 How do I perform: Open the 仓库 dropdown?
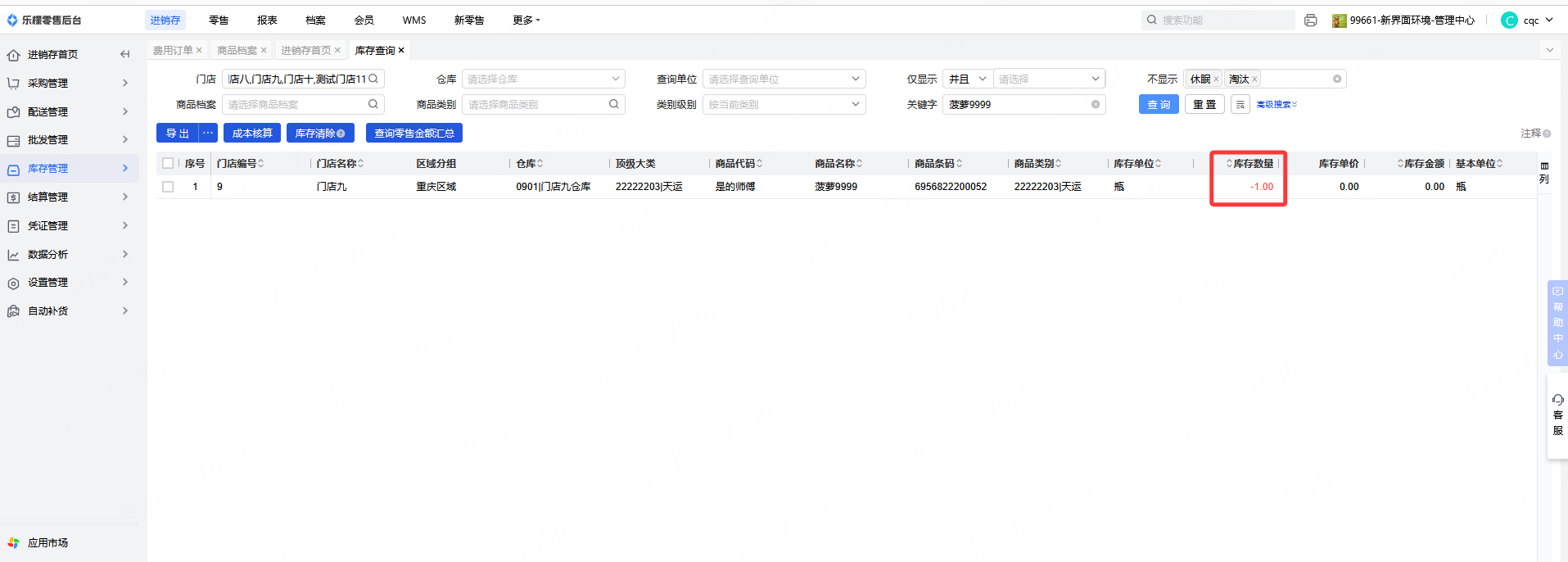coord(544,79)
